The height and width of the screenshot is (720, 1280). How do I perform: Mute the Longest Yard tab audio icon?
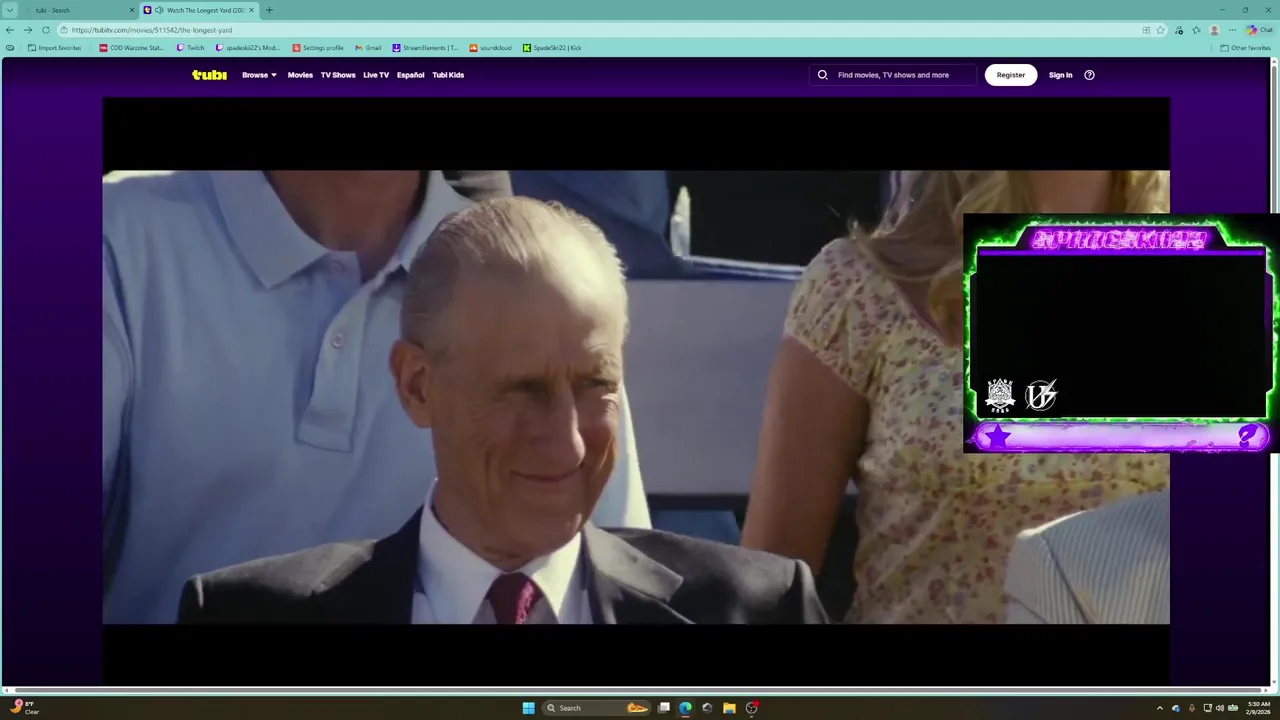coord(159,10)
